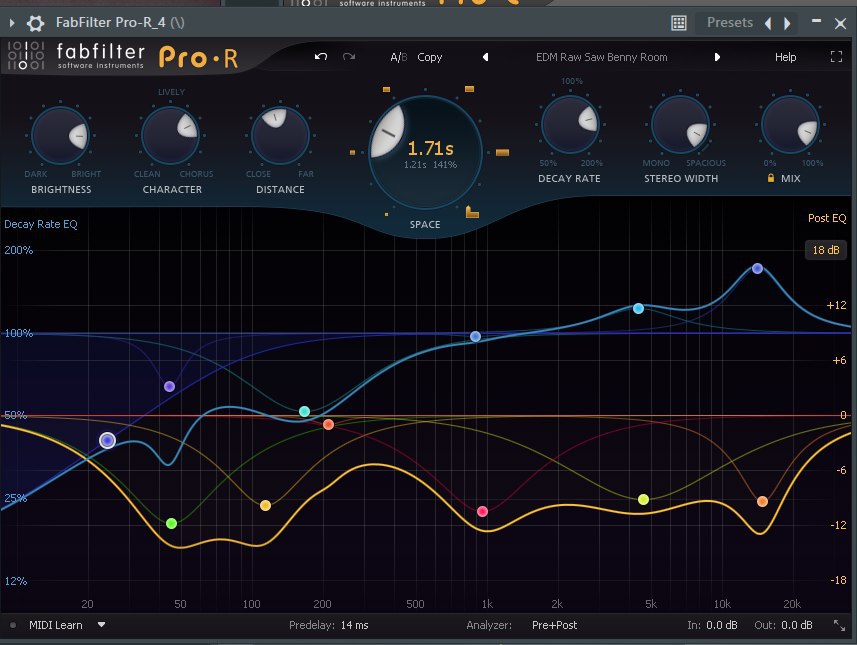
Task: Click the stepped marker icon below Space knob
Action: point(472,212)
